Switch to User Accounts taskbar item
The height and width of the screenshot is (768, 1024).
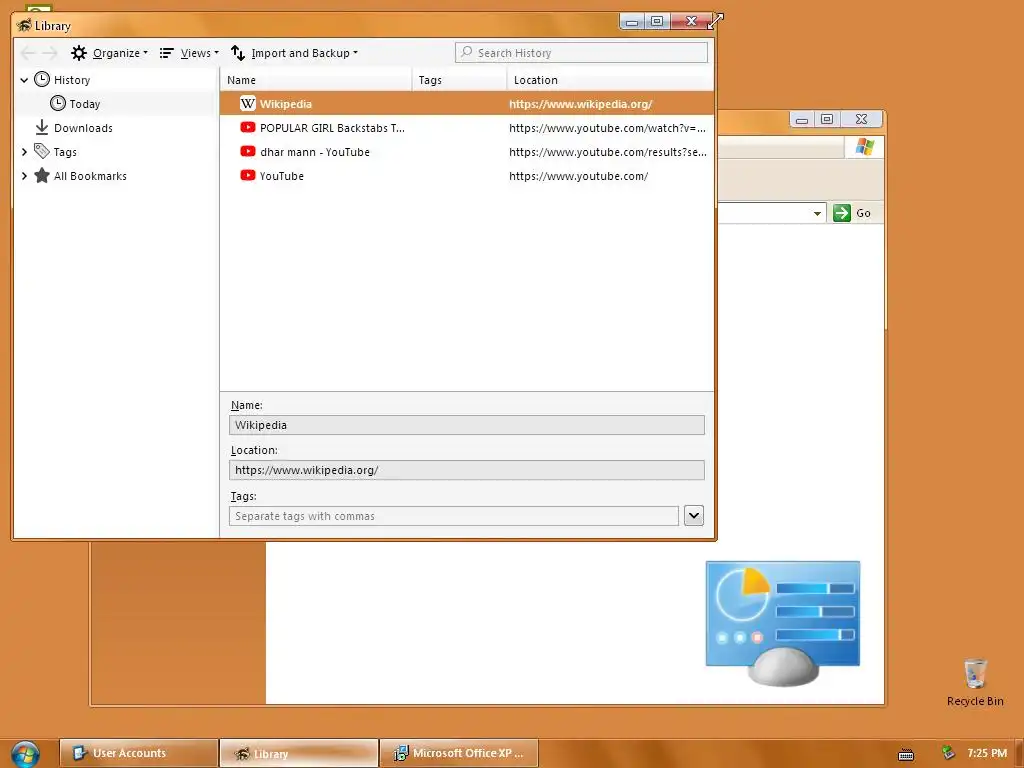click(x=138, y=753)
